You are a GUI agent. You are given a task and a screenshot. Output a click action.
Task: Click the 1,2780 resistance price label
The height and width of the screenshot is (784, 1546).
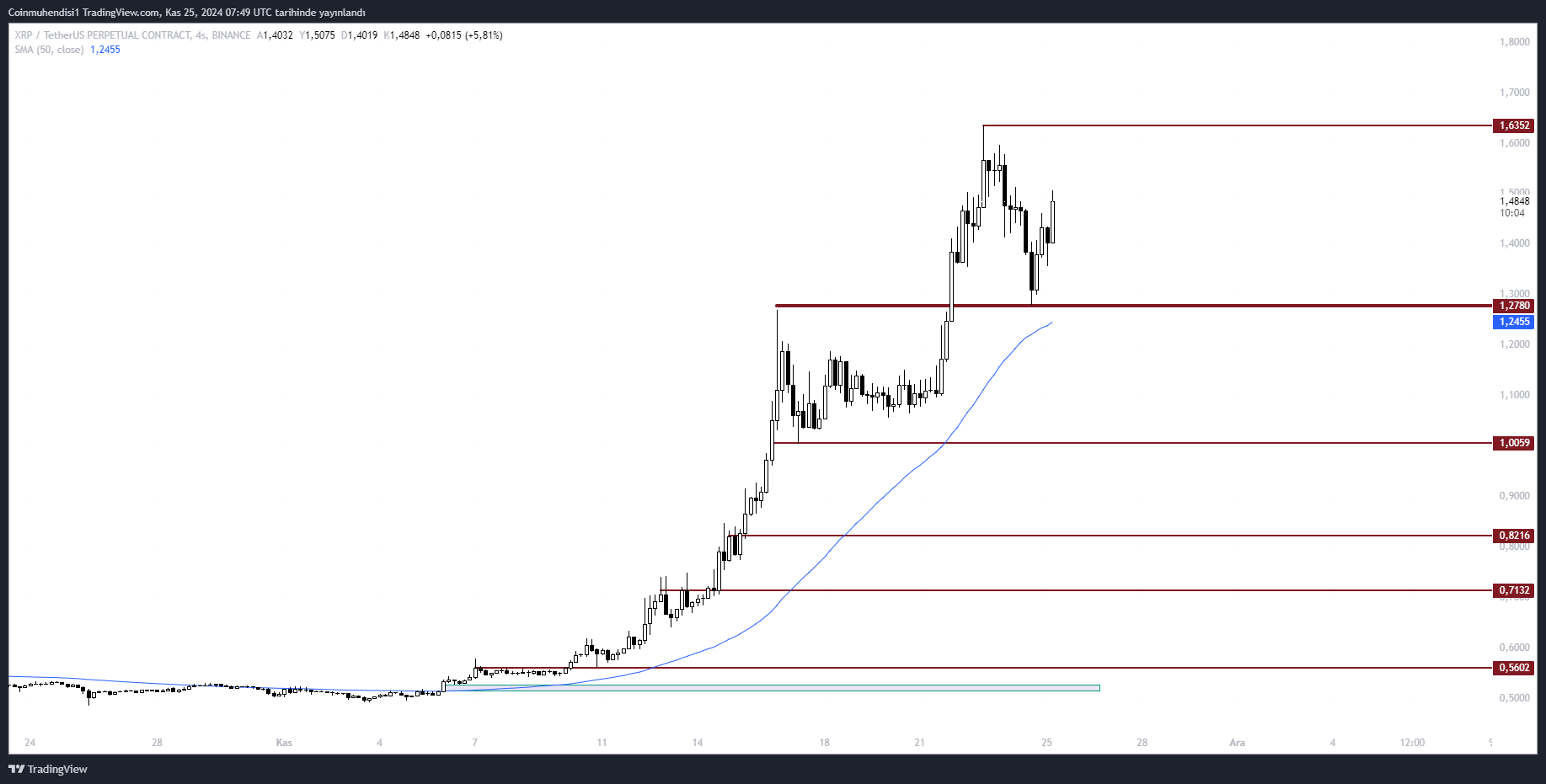point(1513,306)
